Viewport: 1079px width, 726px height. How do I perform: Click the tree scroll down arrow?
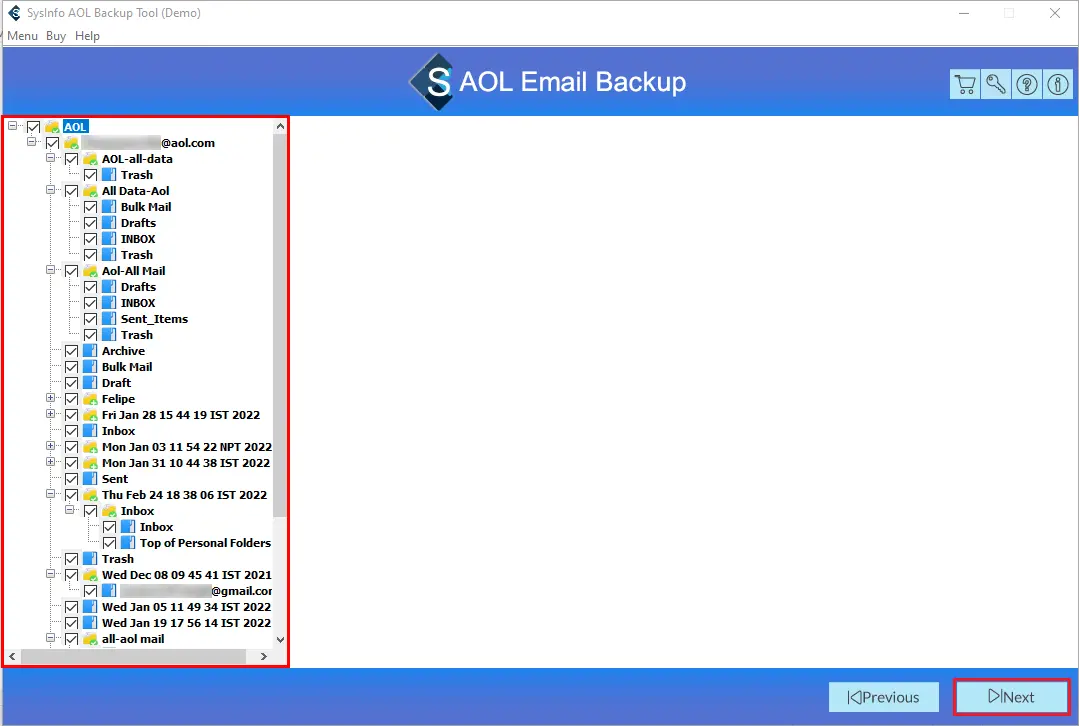point(280,639)
